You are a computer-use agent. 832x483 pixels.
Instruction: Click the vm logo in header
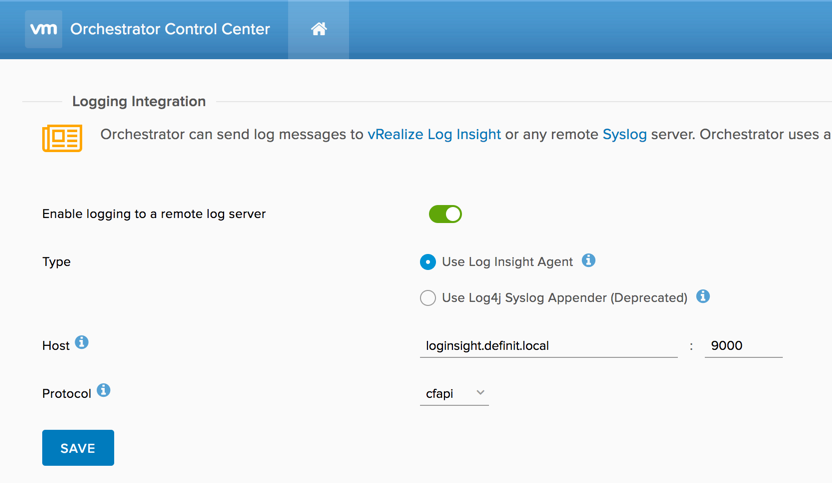pos(44,29)
